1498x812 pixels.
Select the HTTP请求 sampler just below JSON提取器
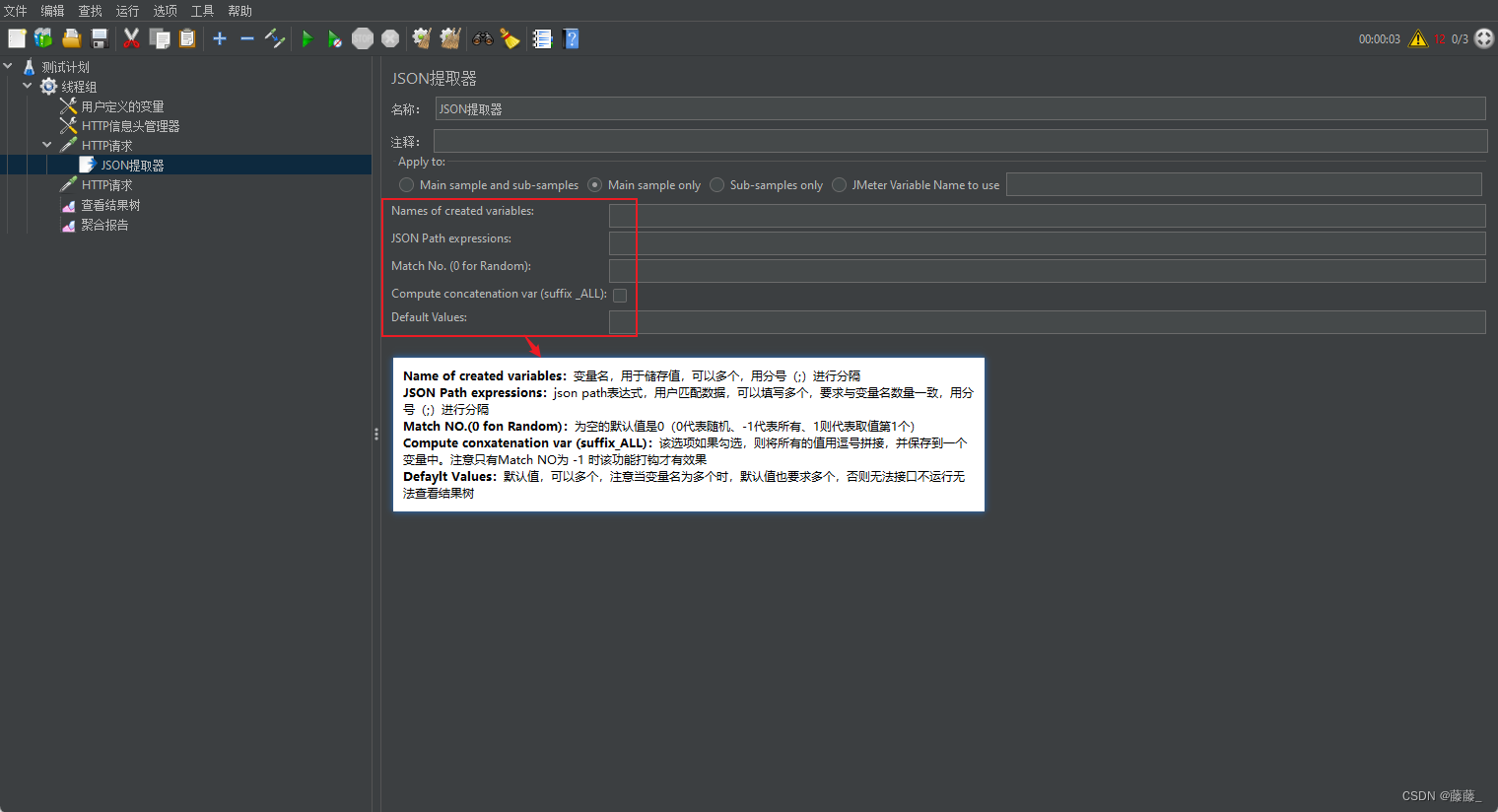(106, 185)
